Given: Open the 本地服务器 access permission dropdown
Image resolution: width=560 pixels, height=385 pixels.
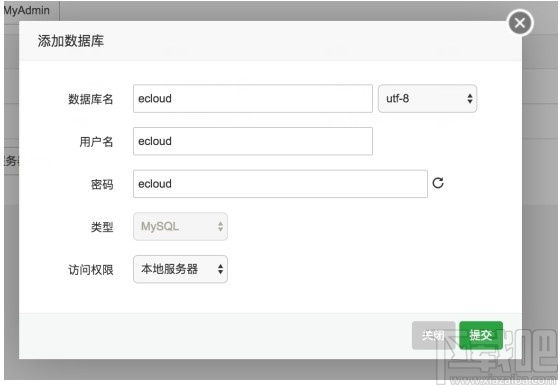Looking at the screenshot, I should [180, 269].
